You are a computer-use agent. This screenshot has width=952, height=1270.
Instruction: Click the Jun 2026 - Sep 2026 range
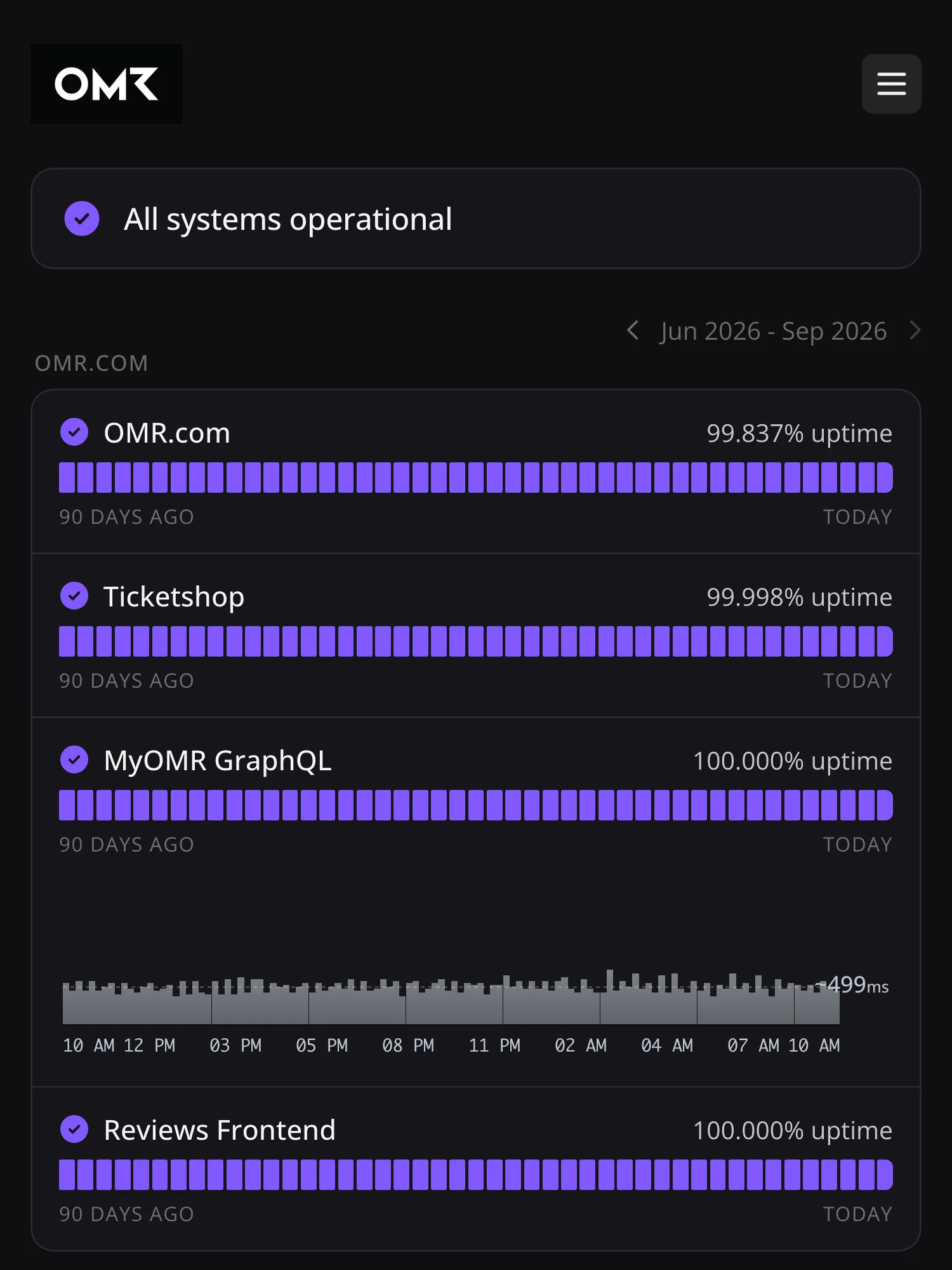[x=773, y=331]
